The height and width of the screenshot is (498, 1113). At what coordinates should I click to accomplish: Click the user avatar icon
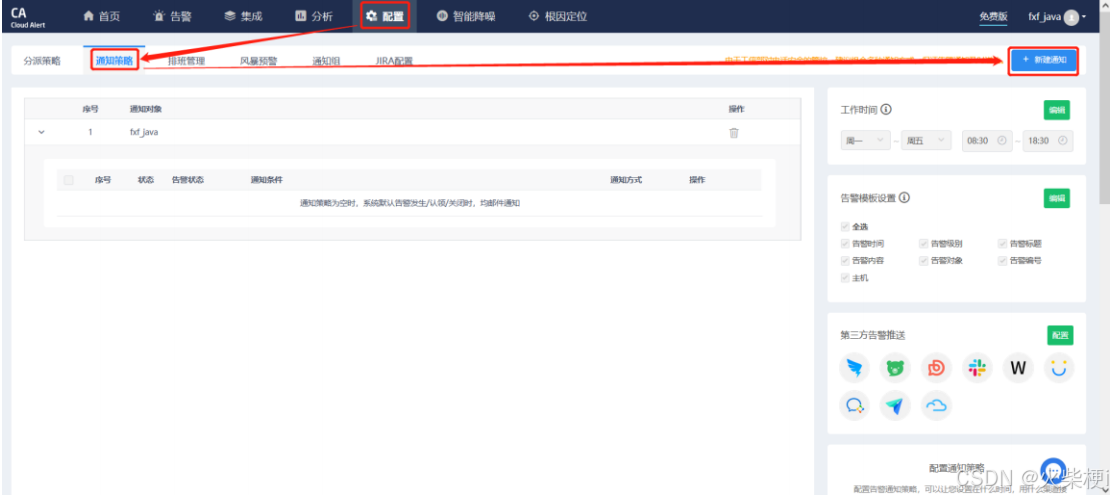[x=1070, y=18]
